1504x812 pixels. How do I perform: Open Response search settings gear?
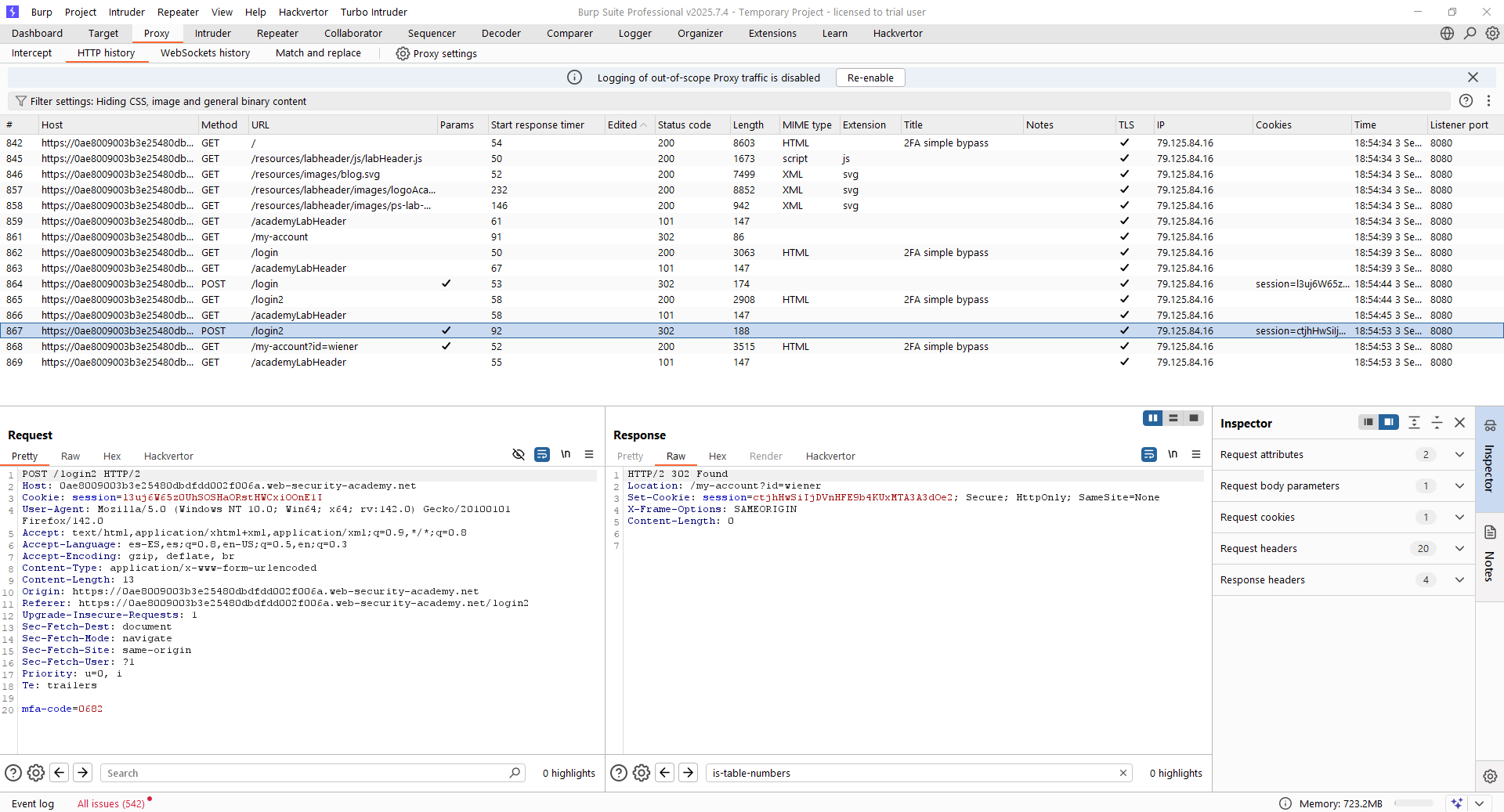coord(642,773)
